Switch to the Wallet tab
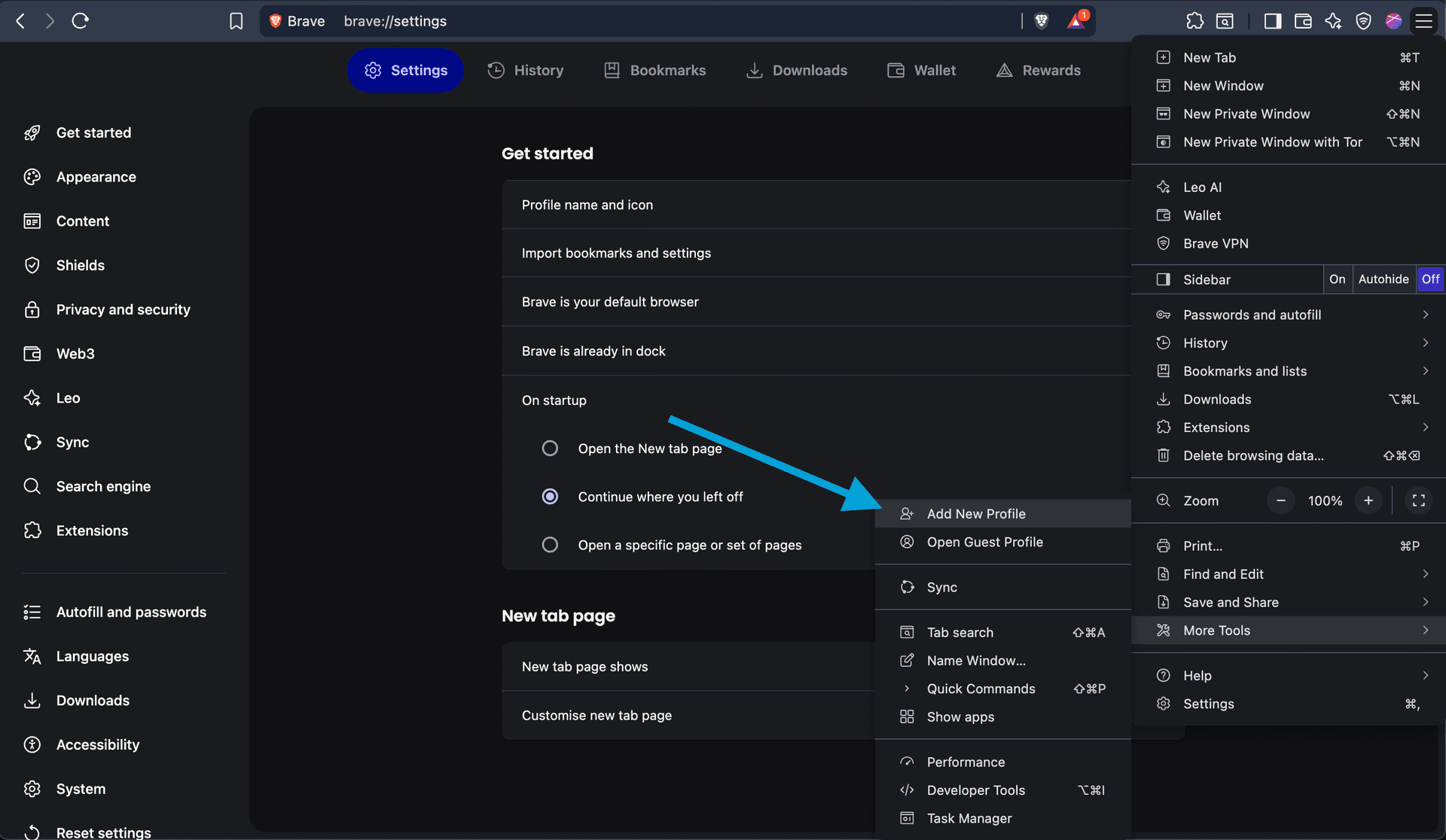The width and height of the screenshot is (1446, 840). click(x=922, y=71)
